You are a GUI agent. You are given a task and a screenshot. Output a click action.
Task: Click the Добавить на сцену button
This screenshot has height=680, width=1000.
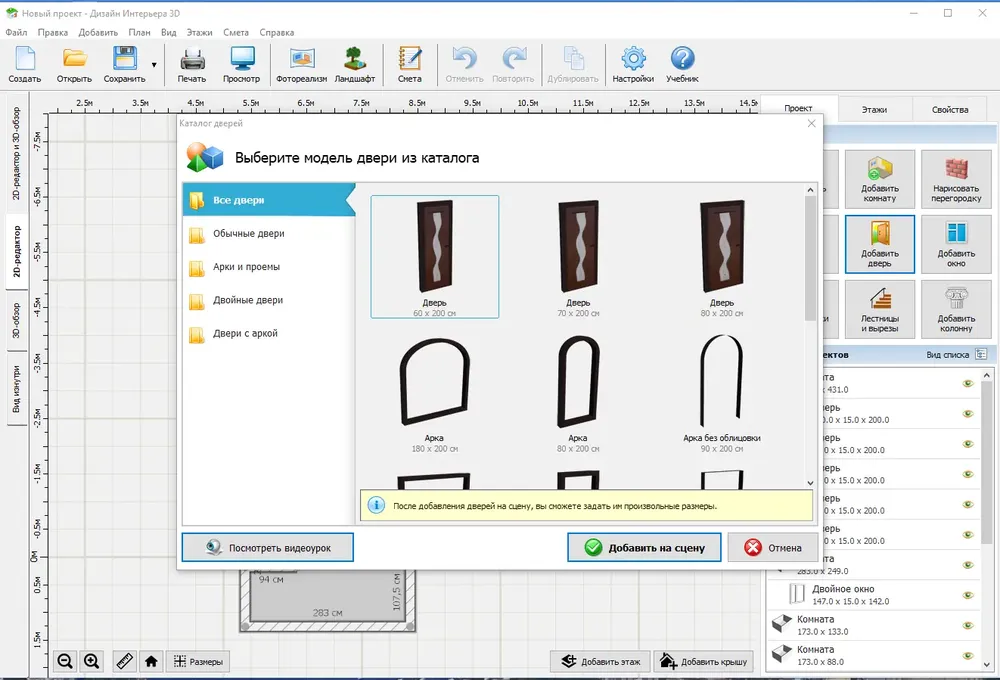[644, 547]
